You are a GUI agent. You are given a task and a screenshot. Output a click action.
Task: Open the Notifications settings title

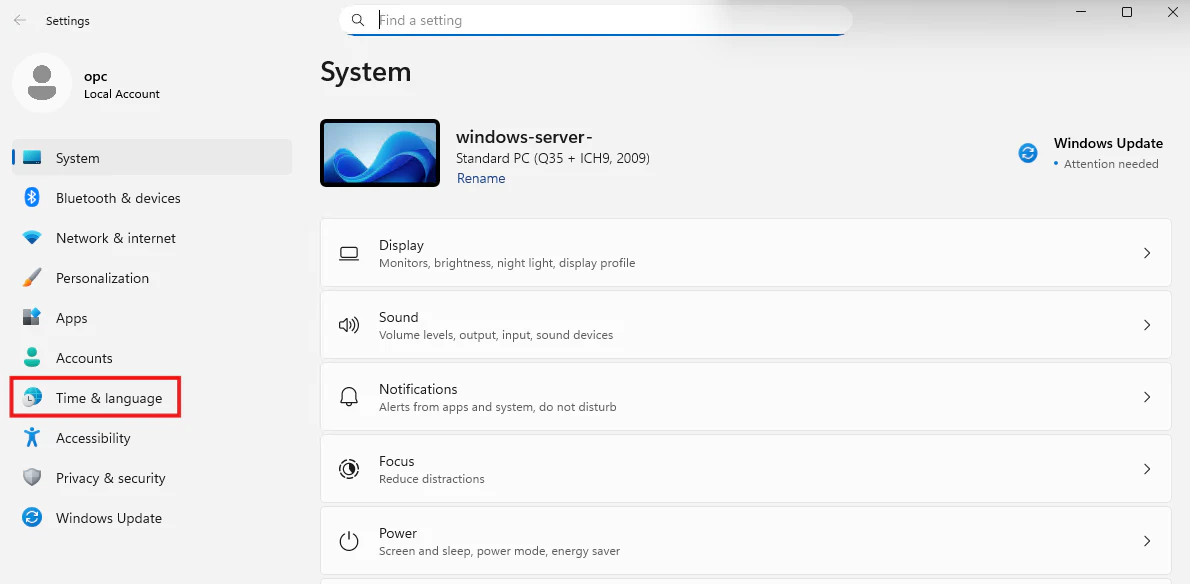pyautogui.click(x=418, y=389)
